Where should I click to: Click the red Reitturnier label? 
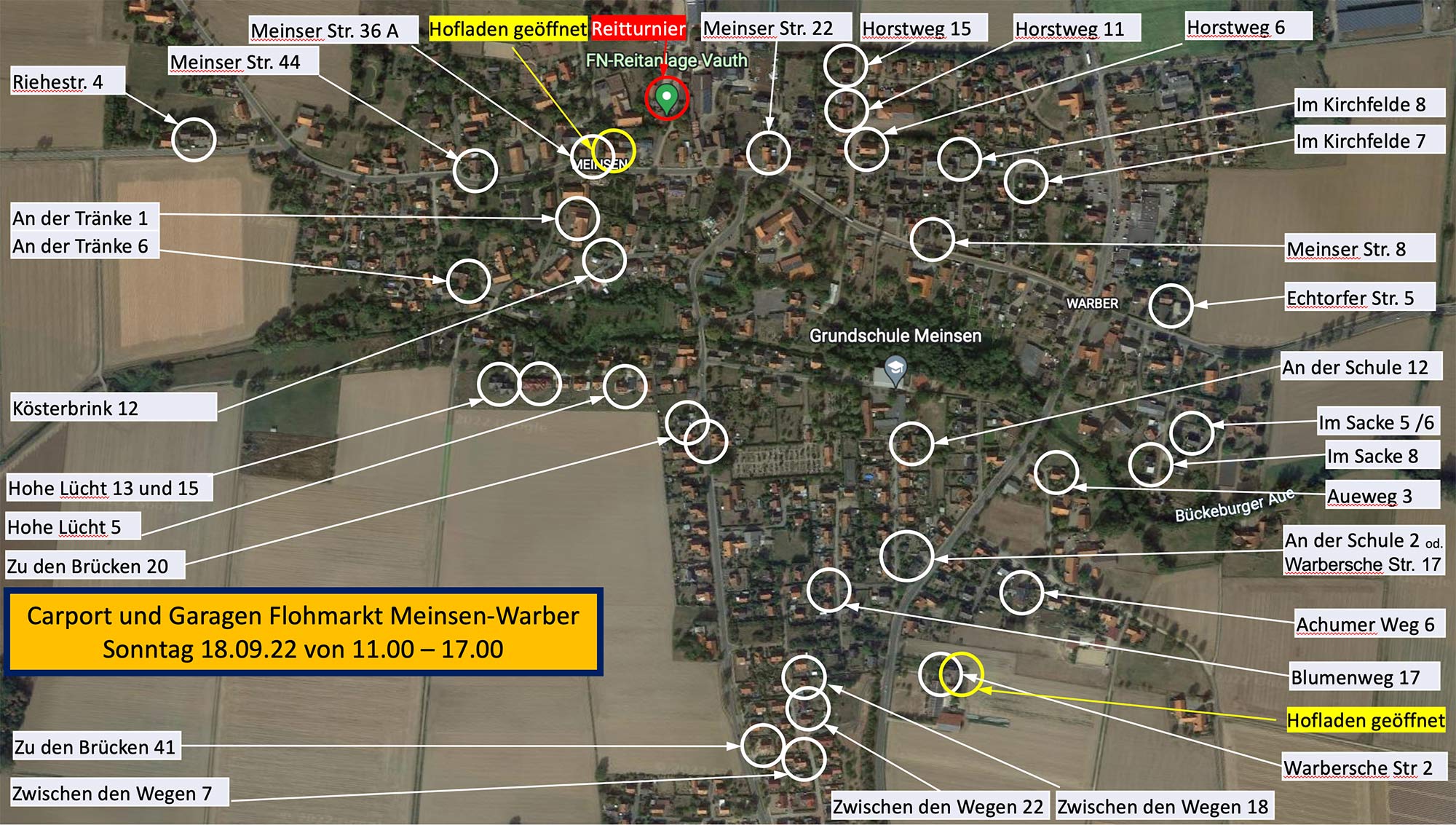[x=638, y=29]
